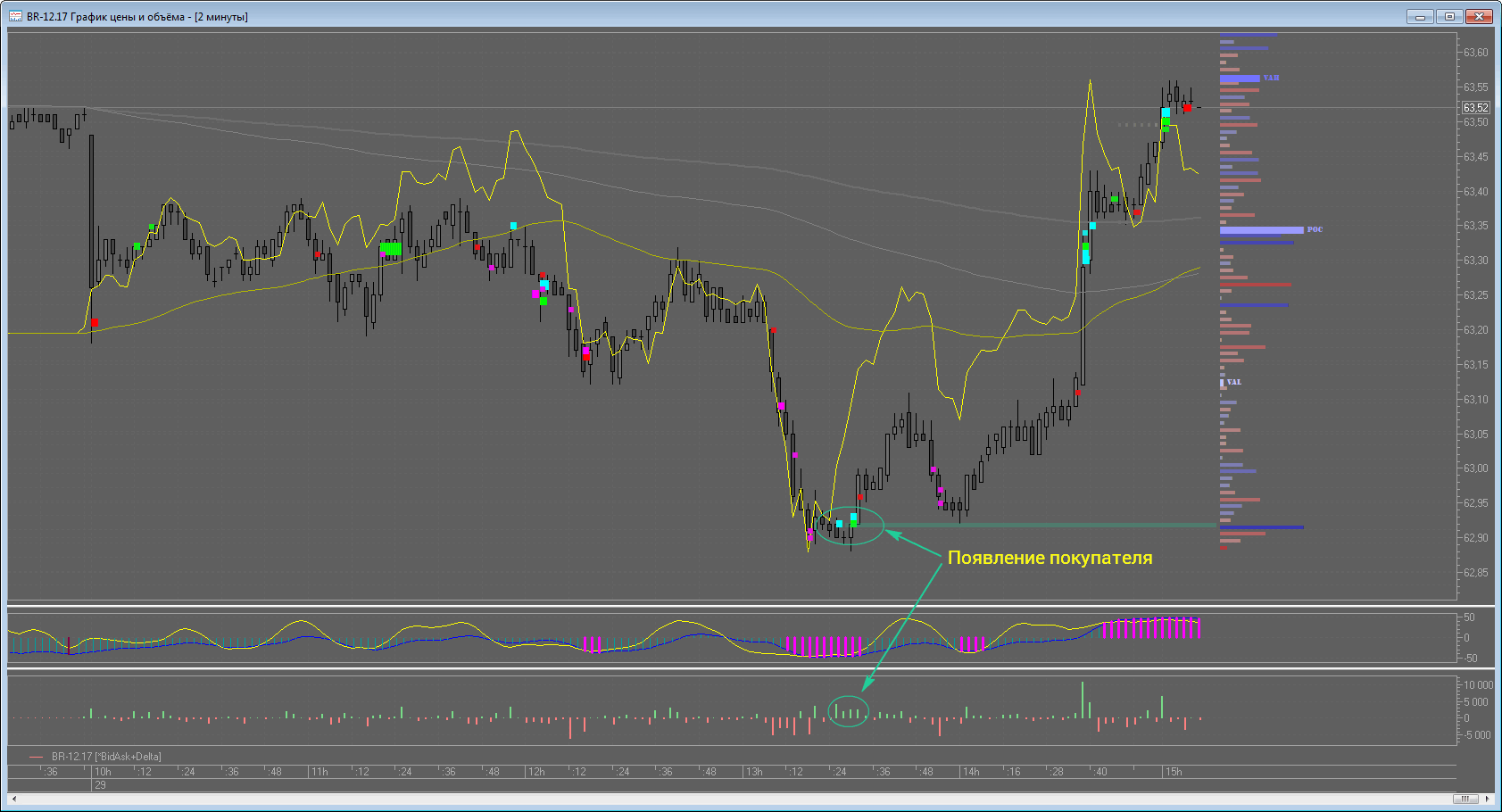Click the 15h time axis label
Screen dimensions: 1502x812
[x=1173, y=772]
